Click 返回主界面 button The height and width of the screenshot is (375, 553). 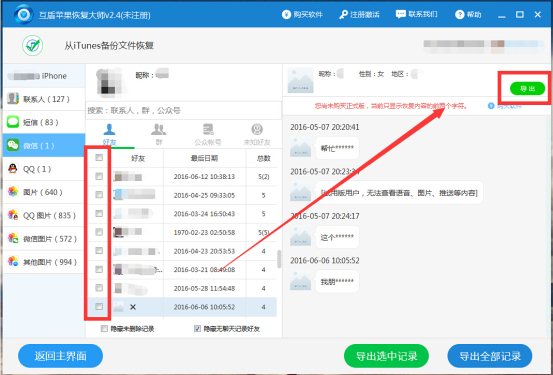point(60,356)
